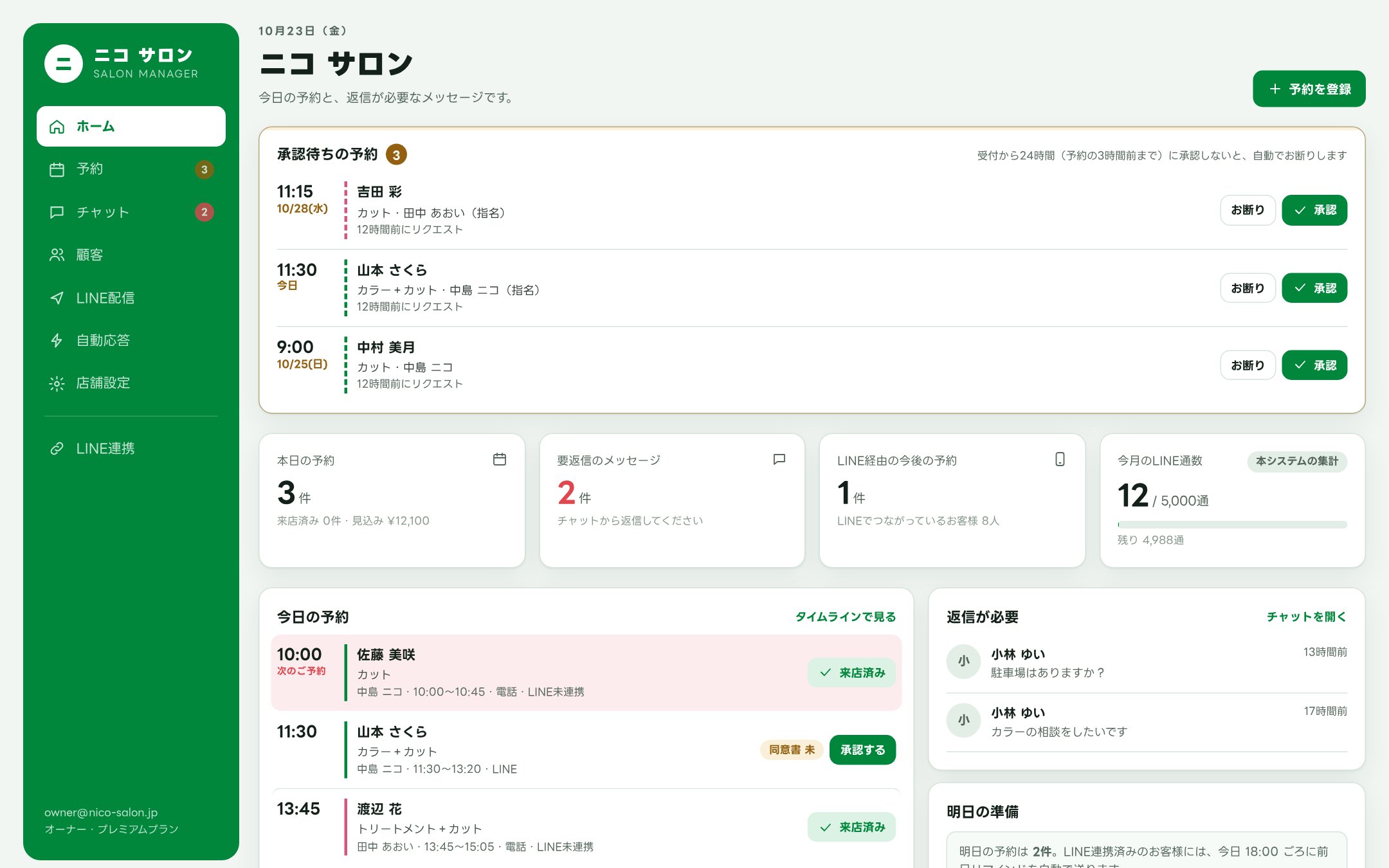The height and width of the screenshot is (868, 1389).
Task: Click the 3件 count on 本日の予約
Action: coord(294,493)
